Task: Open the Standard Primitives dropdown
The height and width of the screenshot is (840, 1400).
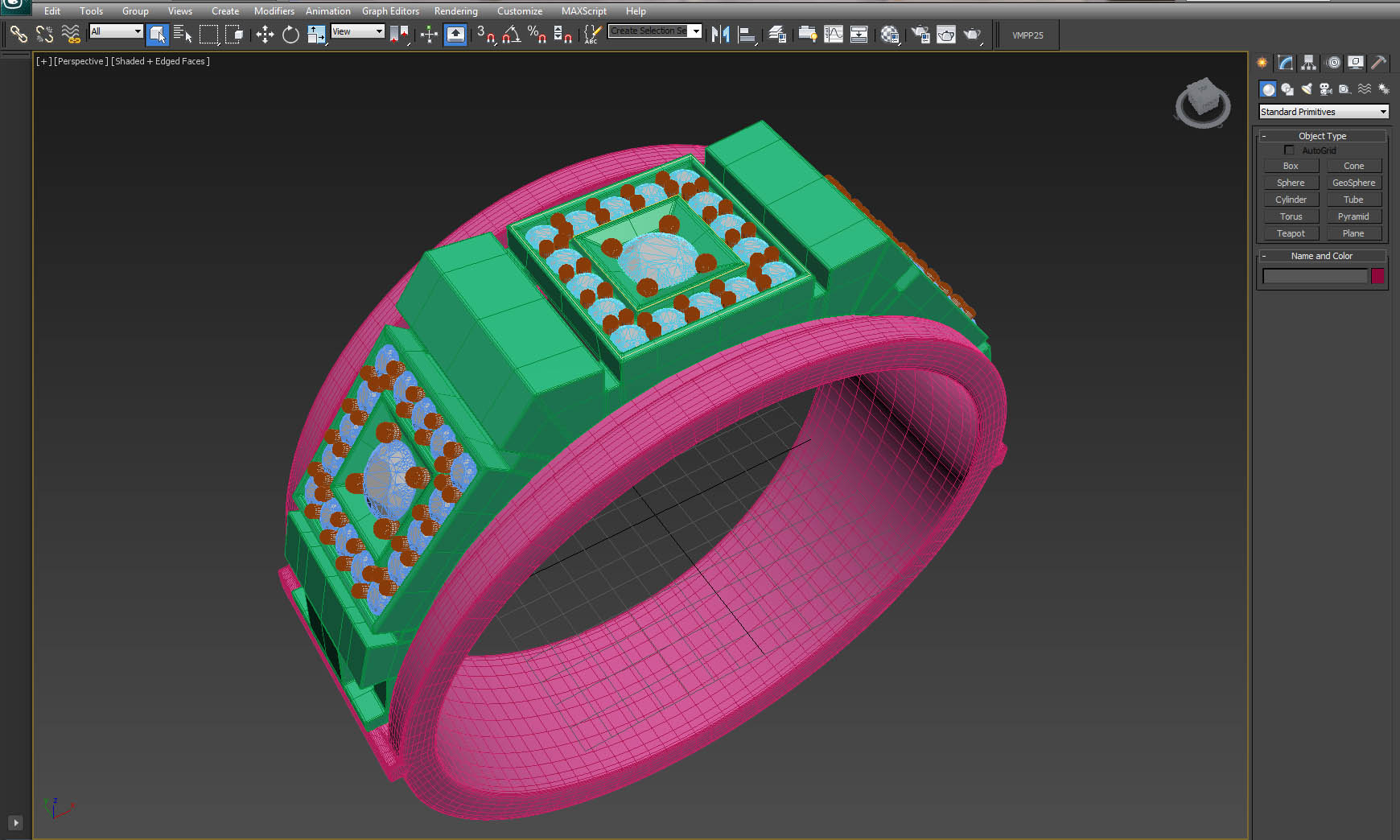Action: 1324,112
